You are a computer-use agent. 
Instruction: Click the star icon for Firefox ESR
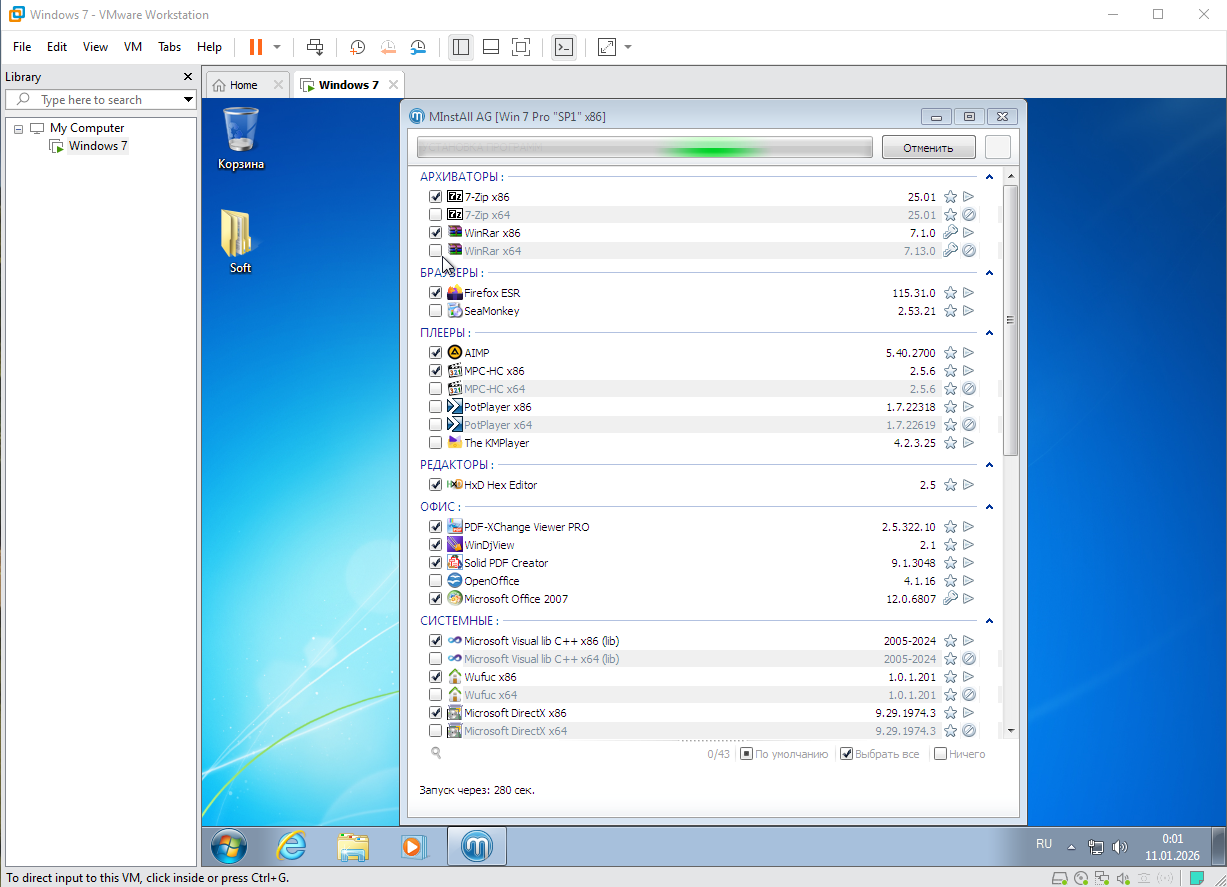pyautogui.click(x=951, y=293)
